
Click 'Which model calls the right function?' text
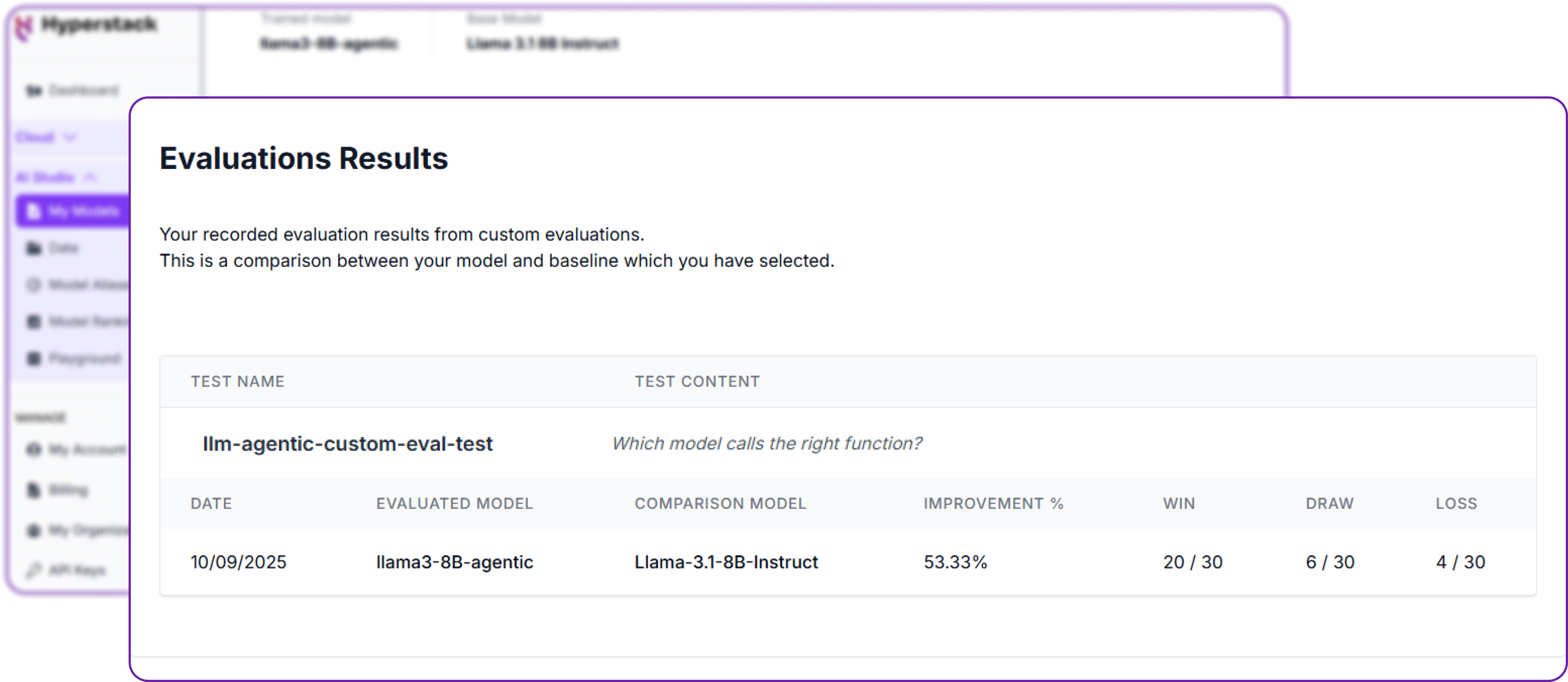[767, 444]
